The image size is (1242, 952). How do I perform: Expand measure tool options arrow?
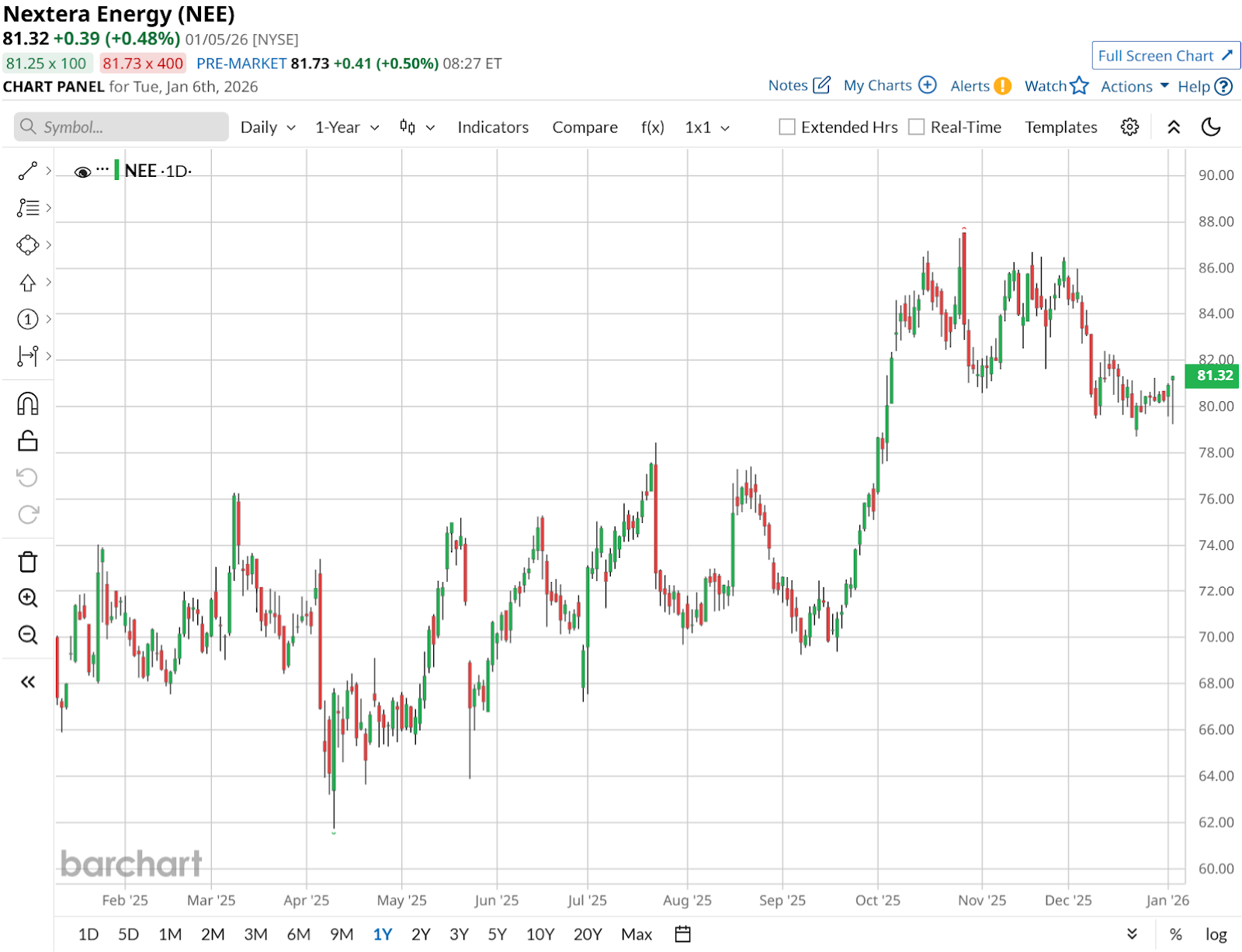click(48, 356)
